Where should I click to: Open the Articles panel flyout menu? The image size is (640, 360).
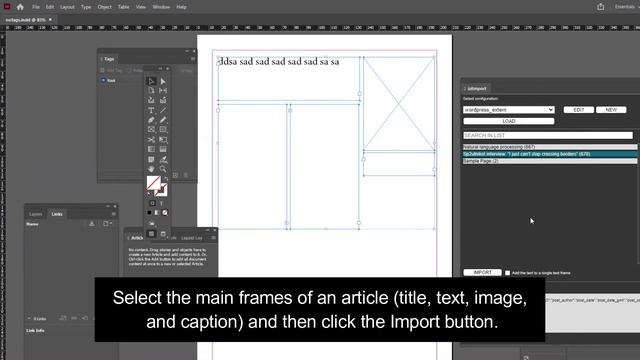[x=213, y=238]
